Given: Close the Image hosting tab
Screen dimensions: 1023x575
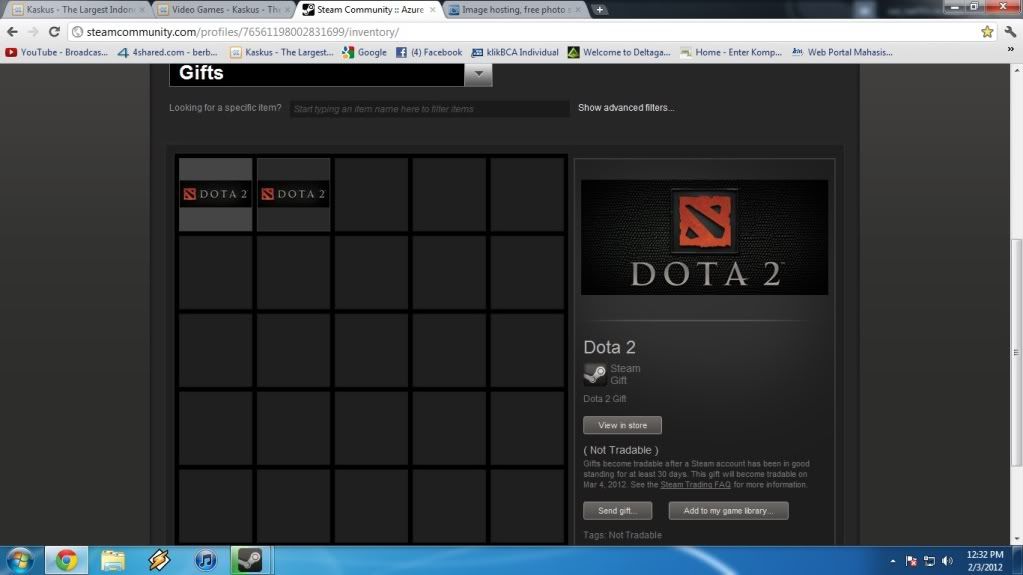Looking at the screenshot, I should tap(577, 10).
